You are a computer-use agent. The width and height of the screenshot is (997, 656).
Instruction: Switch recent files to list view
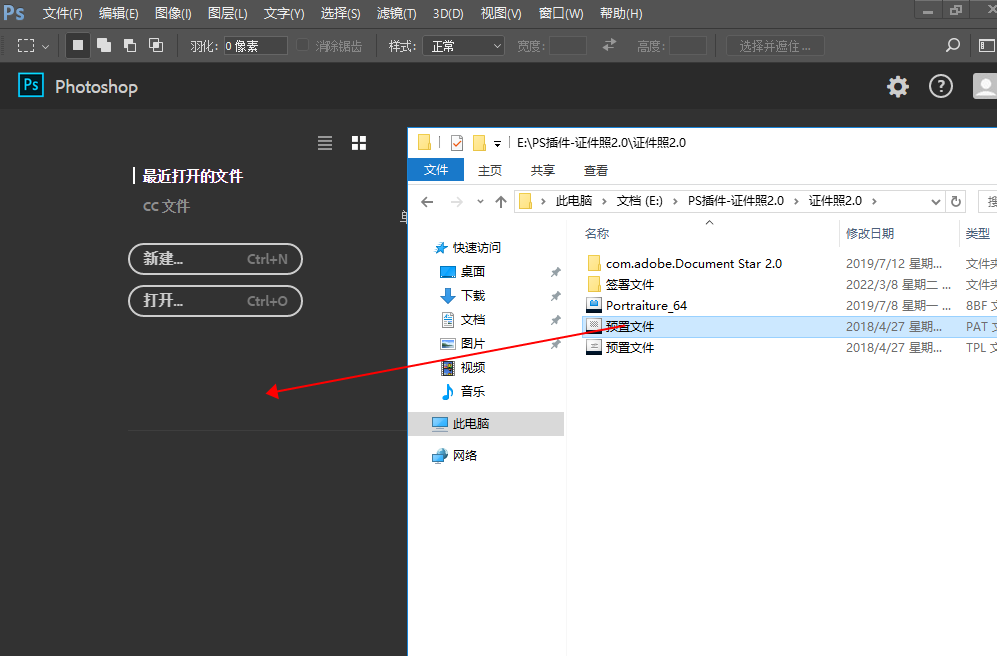pos(325,143)
